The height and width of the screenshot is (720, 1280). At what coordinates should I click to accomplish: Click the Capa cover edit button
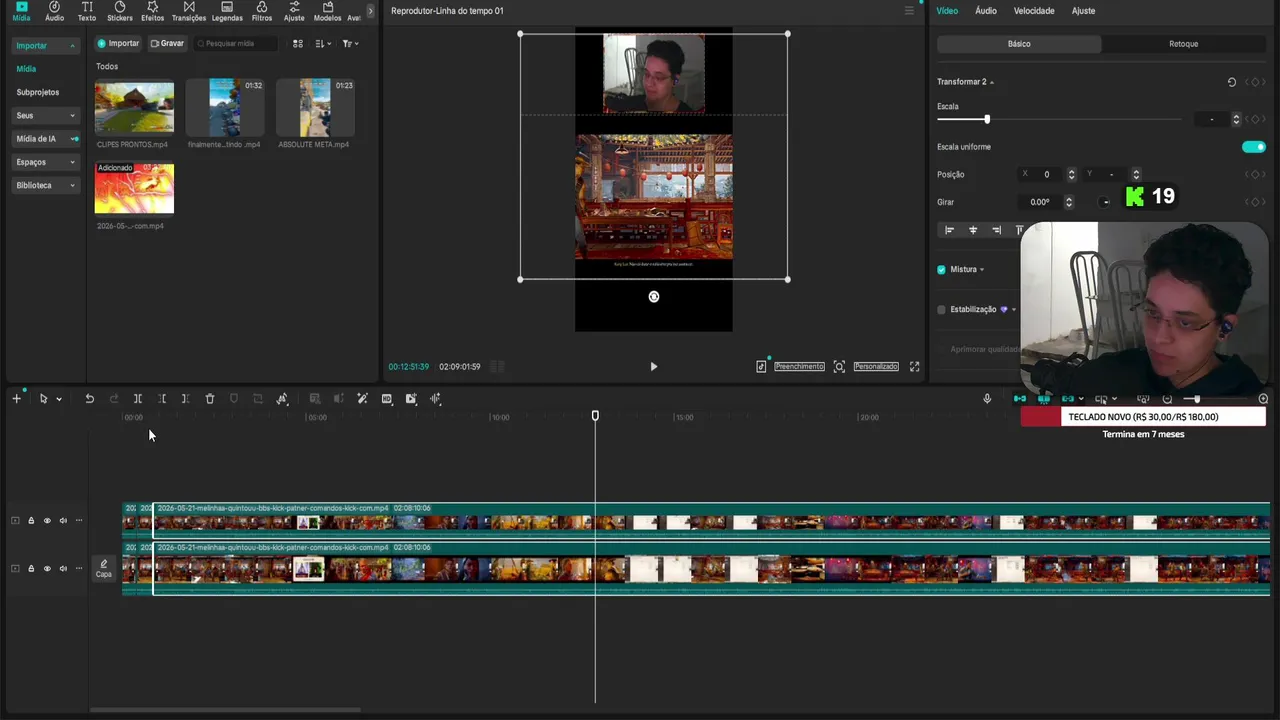pos(104,569)
